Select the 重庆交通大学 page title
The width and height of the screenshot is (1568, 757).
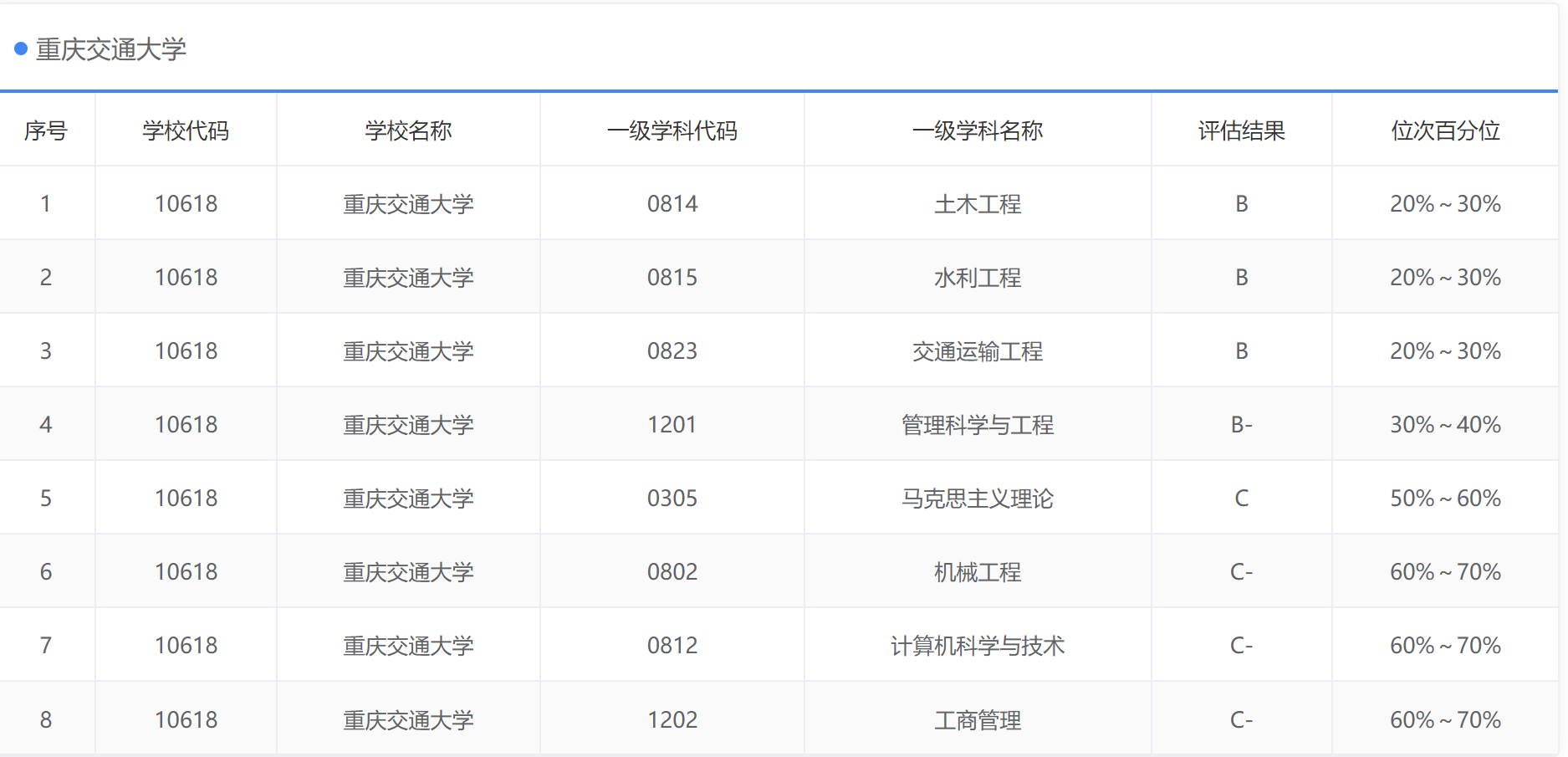[x=113, y=50]
